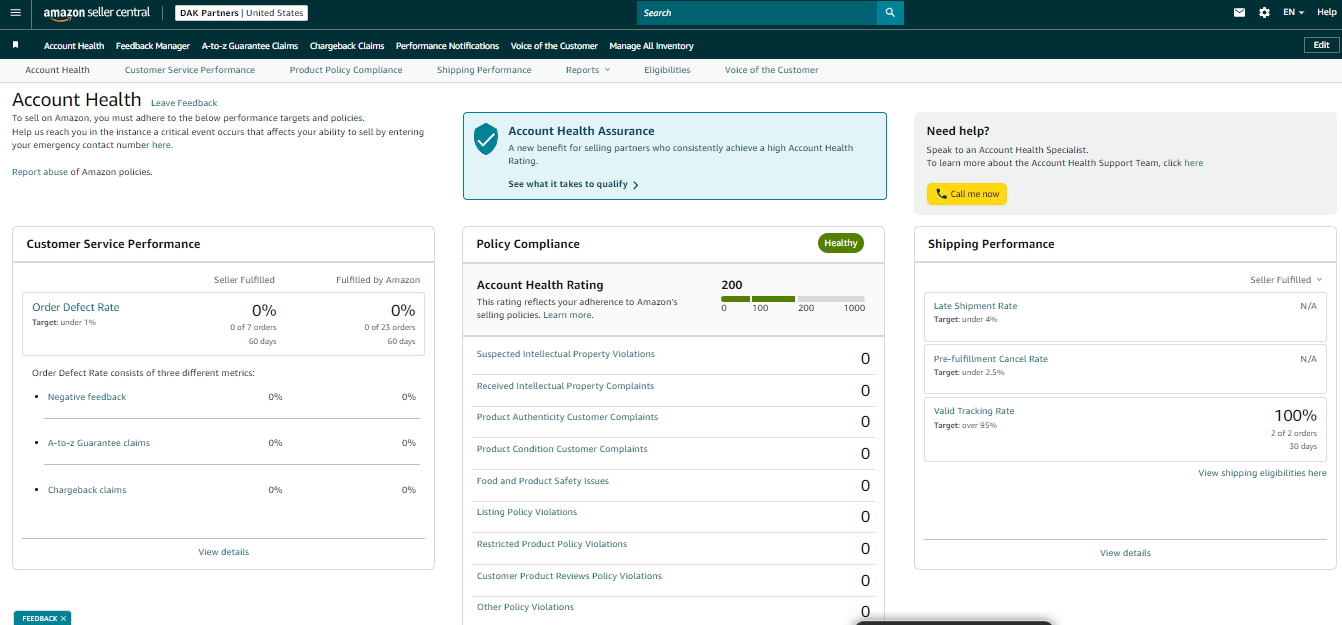The image size is (1342, 625).
Task: Open Listing Policy Violations
Action: tap(527, 512)
